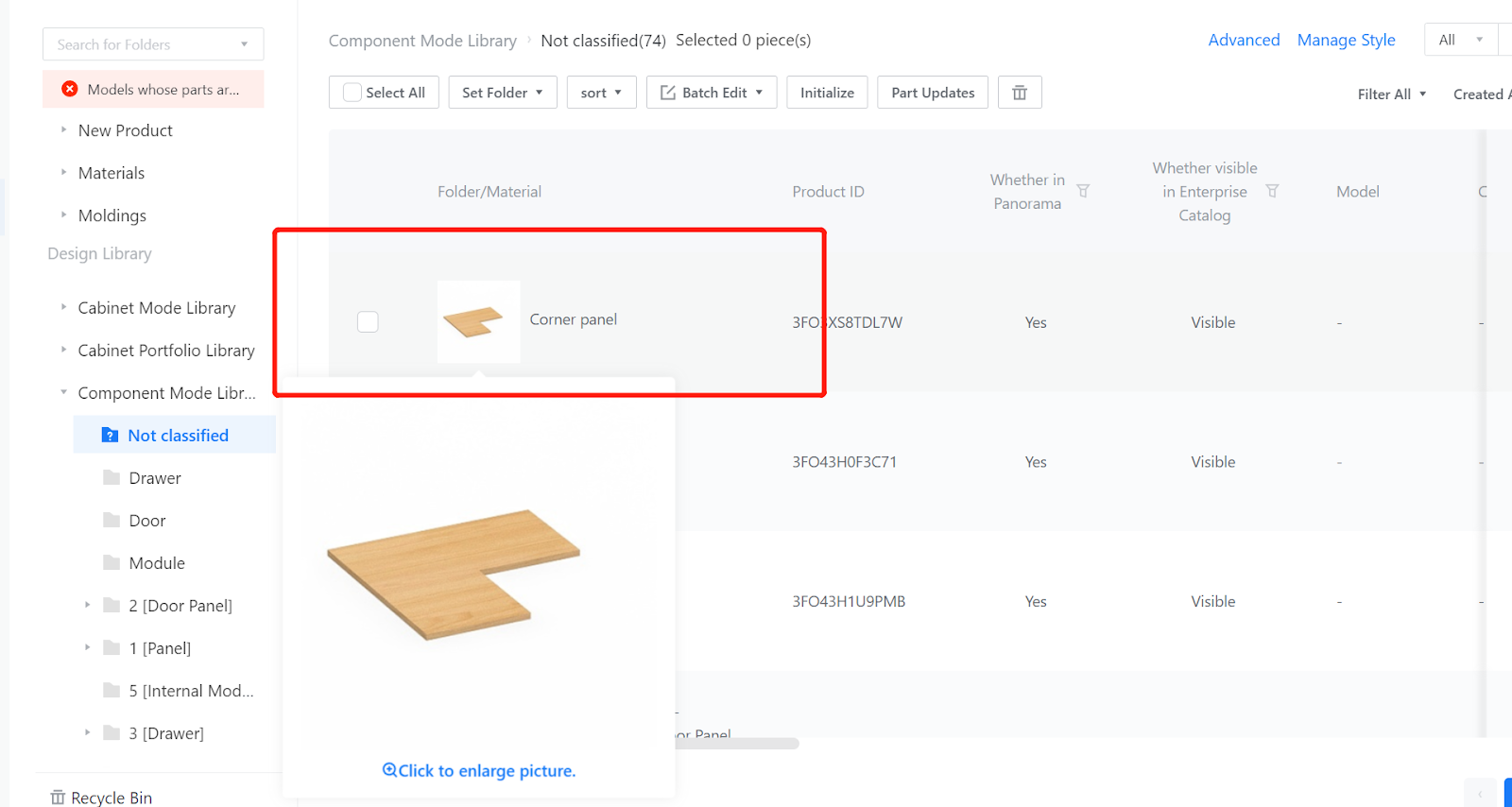This screenshot has height=807, width=1512.
Task: Click the Whether in Panorama filter icon
Action: click(x=1083, y=191)
